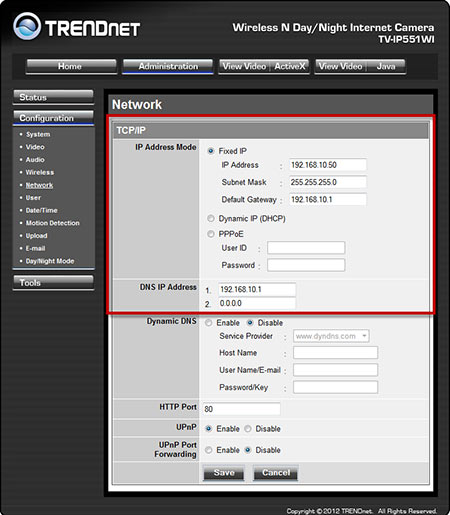Select the Fixed IP radio option
450x515 pixels.
[211, 151]
